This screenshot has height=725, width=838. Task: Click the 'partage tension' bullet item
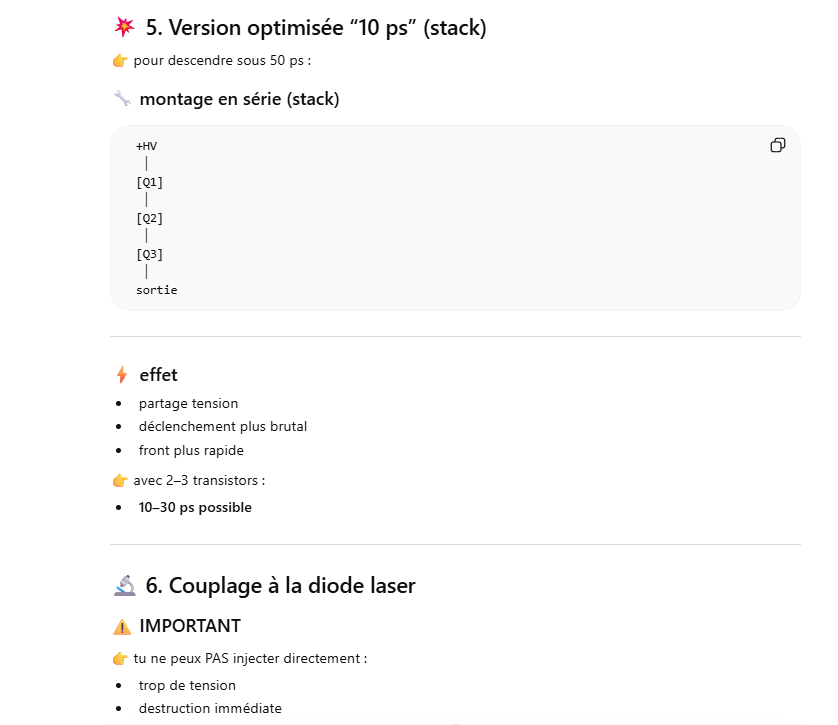188,403
